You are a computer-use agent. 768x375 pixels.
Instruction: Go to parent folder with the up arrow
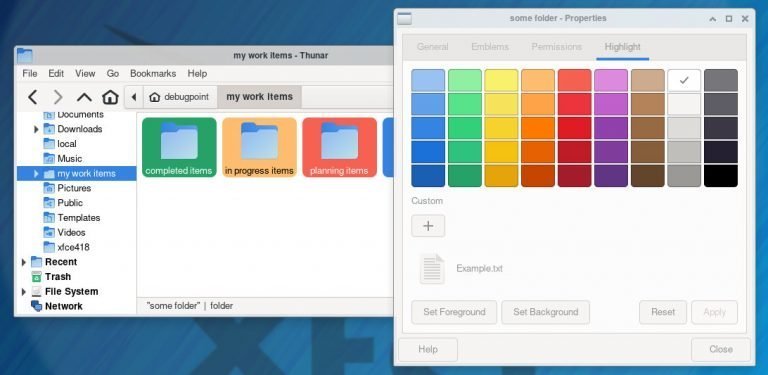[84, 97]
